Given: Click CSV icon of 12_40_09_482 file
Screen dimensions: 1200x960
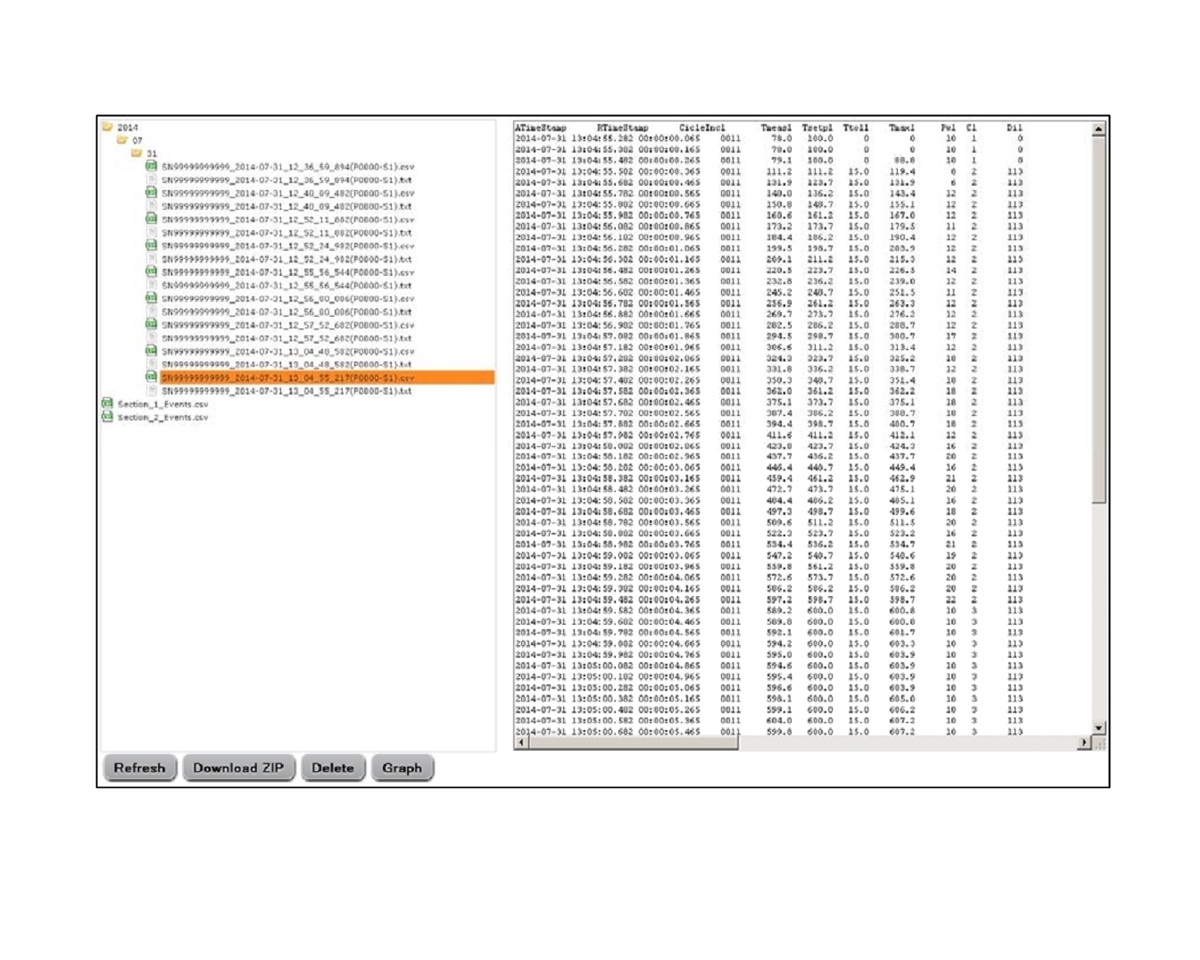Looking at the screenshot, I should tap(151, 192).
